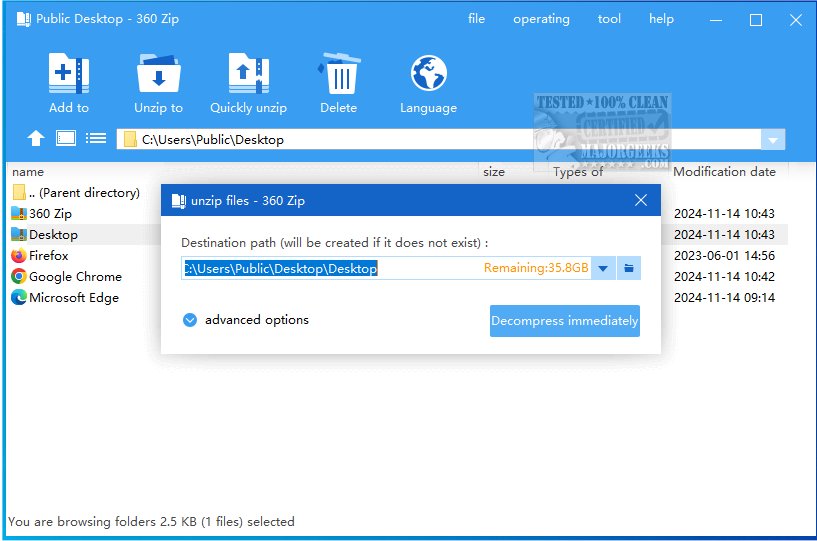Expand advanced options in unzip dialog
817x541 pixels.
click(x=190, y=320)
